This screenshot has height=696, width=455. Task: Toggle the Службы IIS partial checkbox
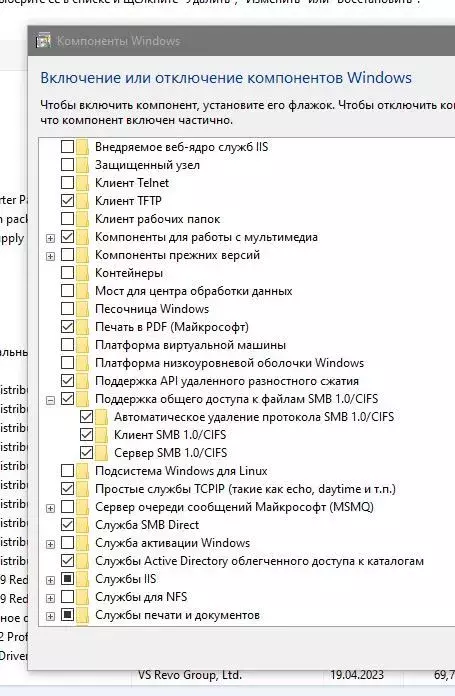67,579
